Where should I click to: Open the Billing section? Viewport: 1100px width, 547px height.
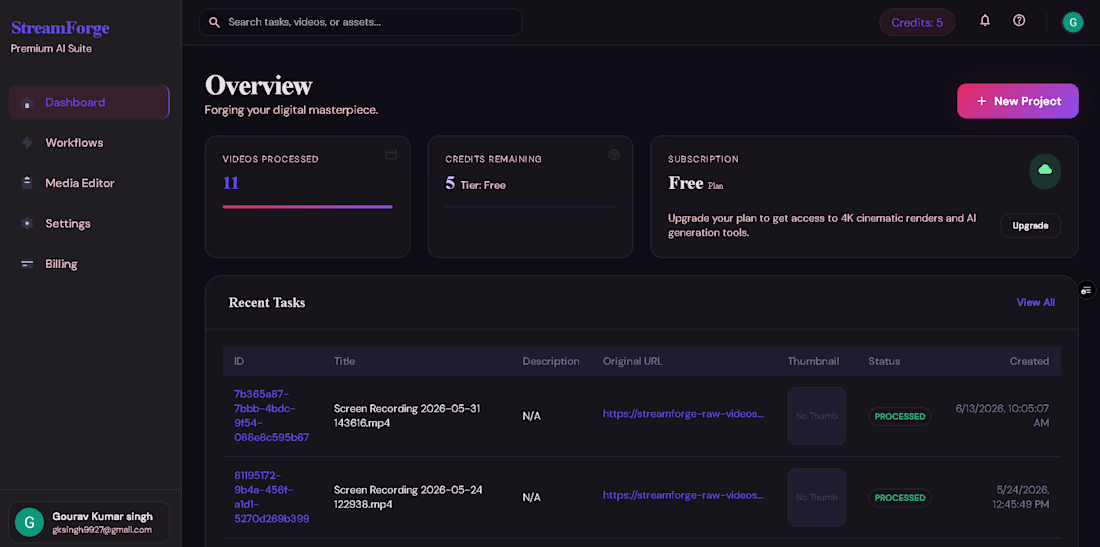89,264
